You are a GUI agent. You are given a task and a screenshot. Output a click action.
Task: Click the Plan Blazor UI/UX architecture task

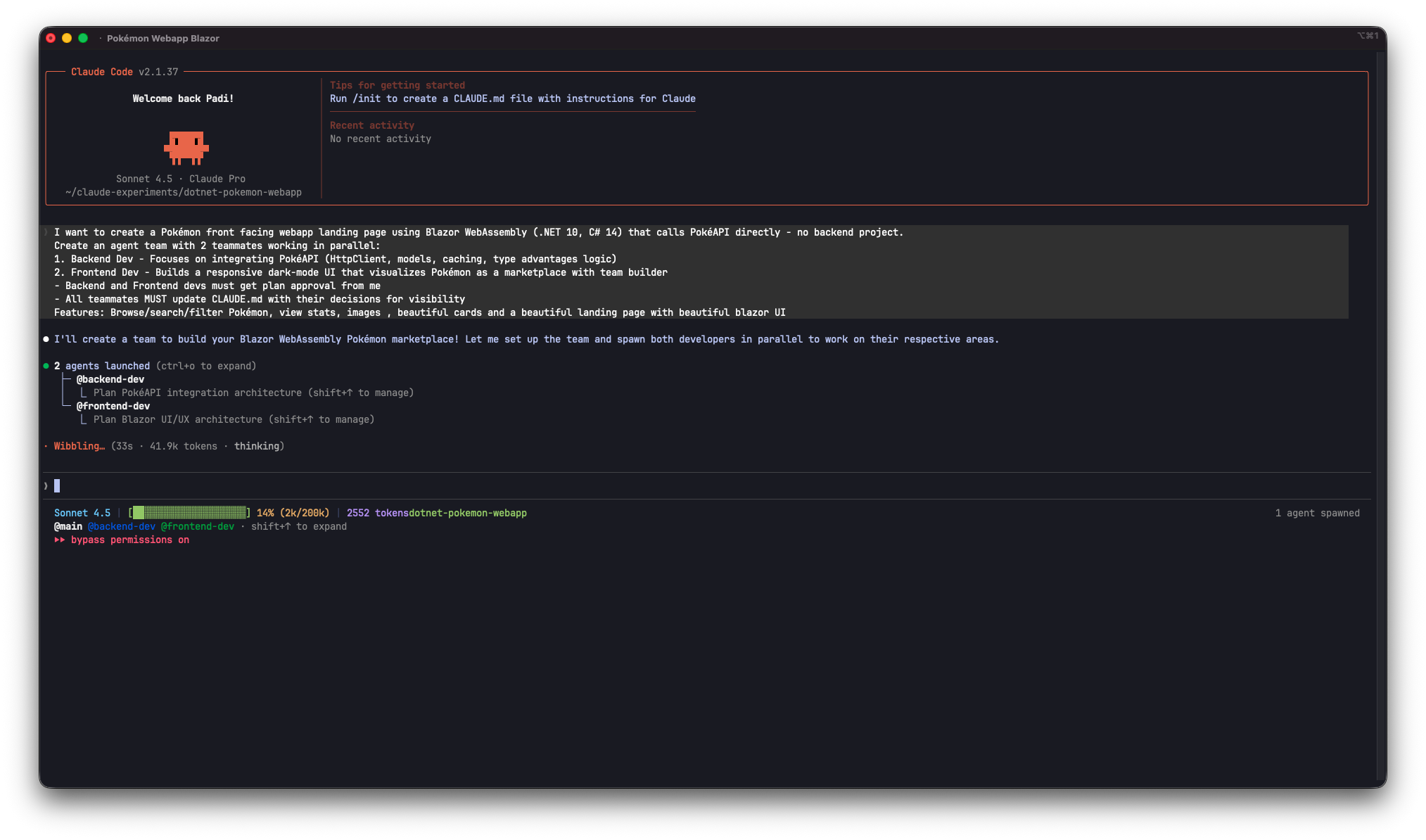pos(178,419)
